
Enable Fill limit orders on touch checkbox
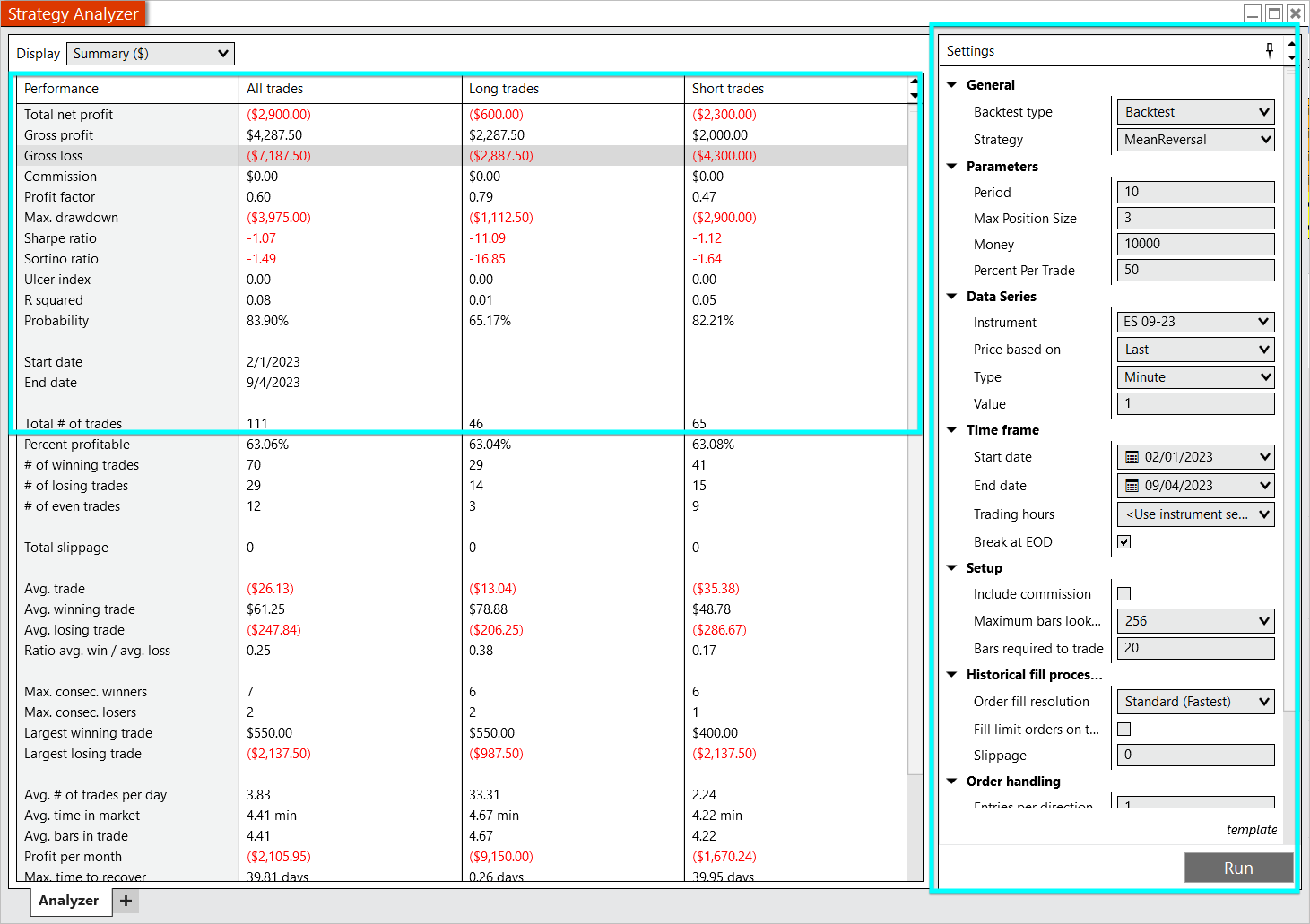pos(1124,730)
